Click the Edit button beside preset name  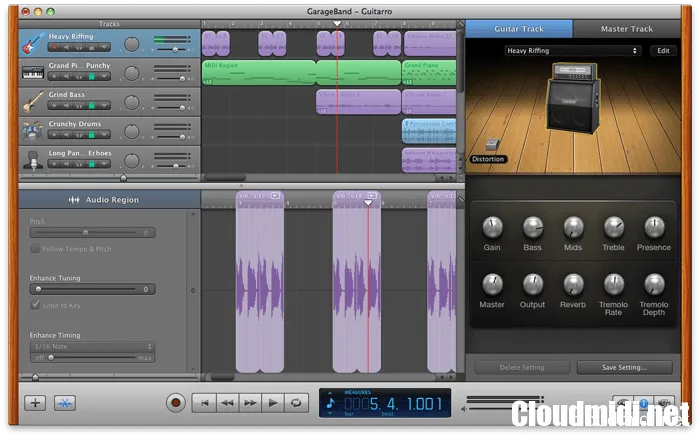point(663,51)
